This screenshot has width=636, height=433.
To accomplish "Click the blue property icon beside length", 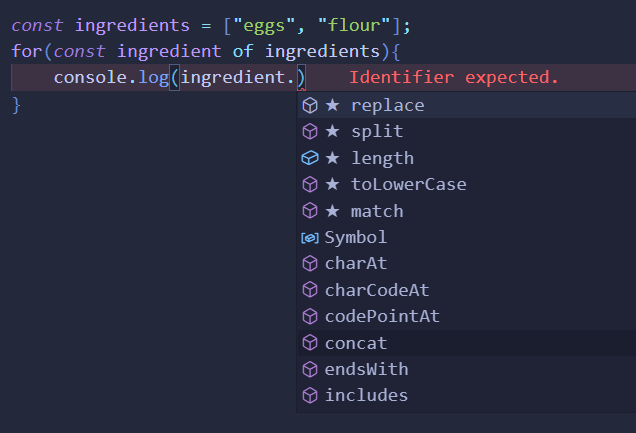I will coord(310,158).
